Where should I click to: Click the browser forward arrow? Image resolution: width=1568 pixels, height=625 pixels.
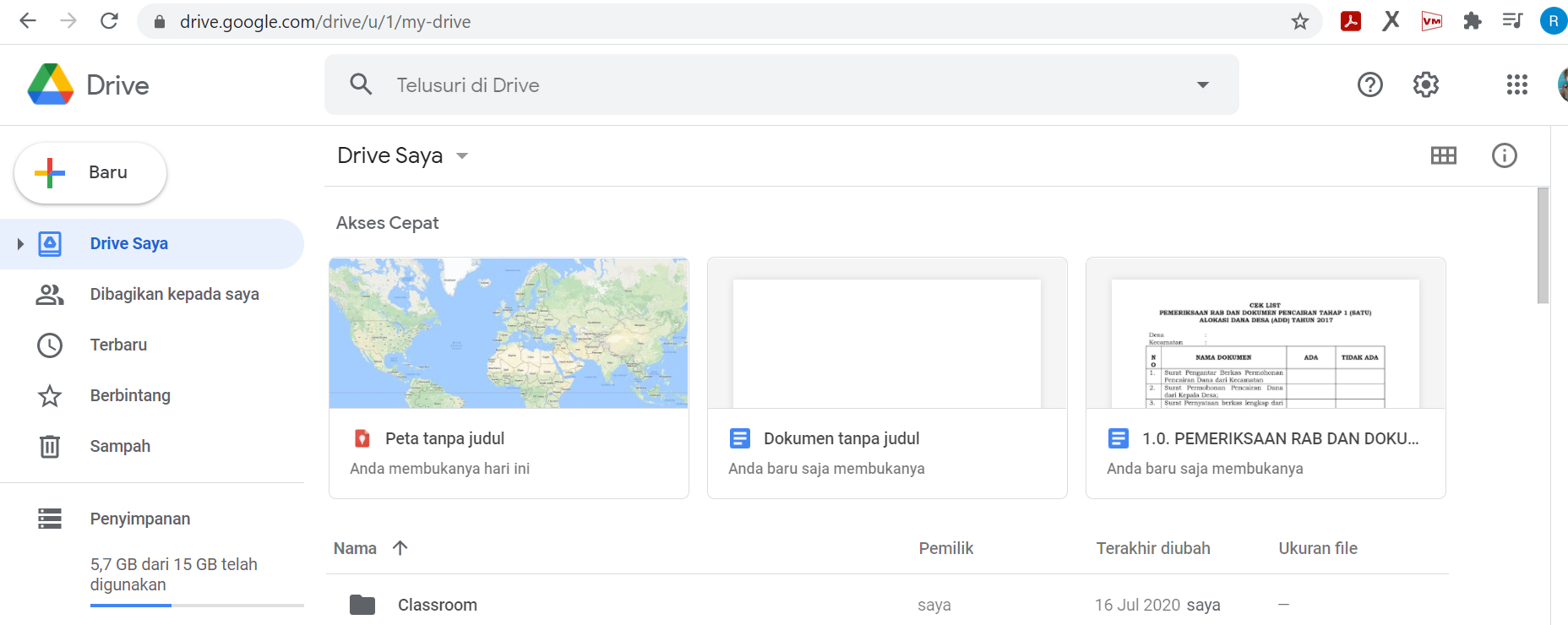click(68, 21)
